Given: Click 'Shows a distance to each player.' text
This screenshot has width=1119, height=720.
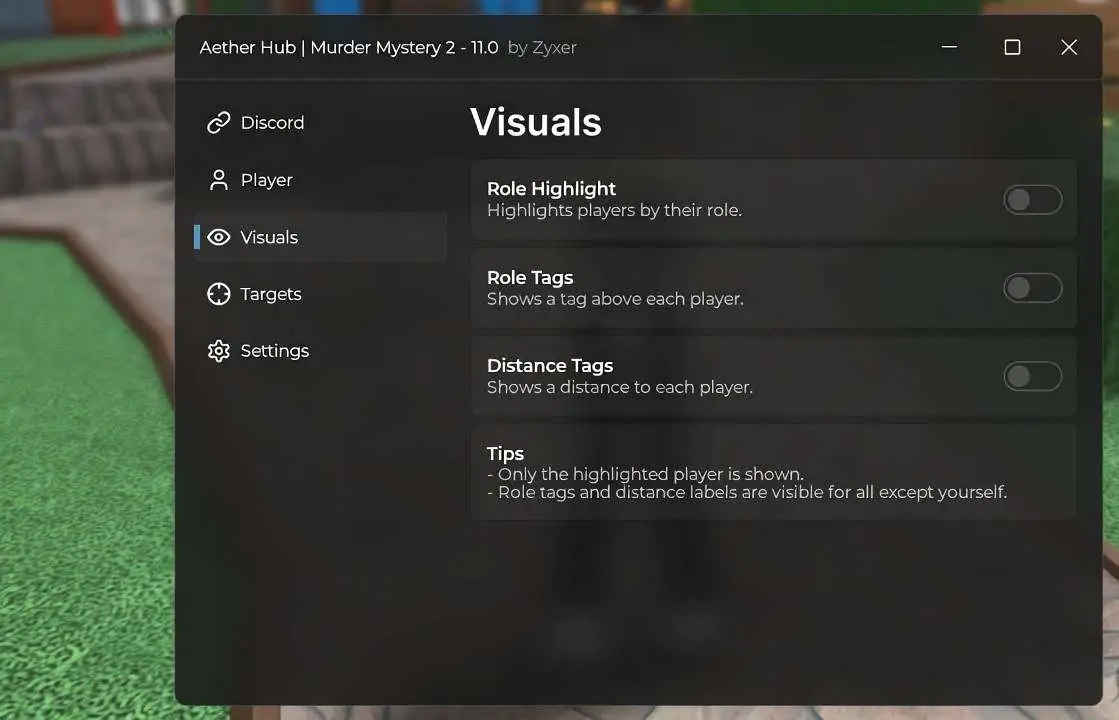Looking at the screenshot, I should [619, 387].
